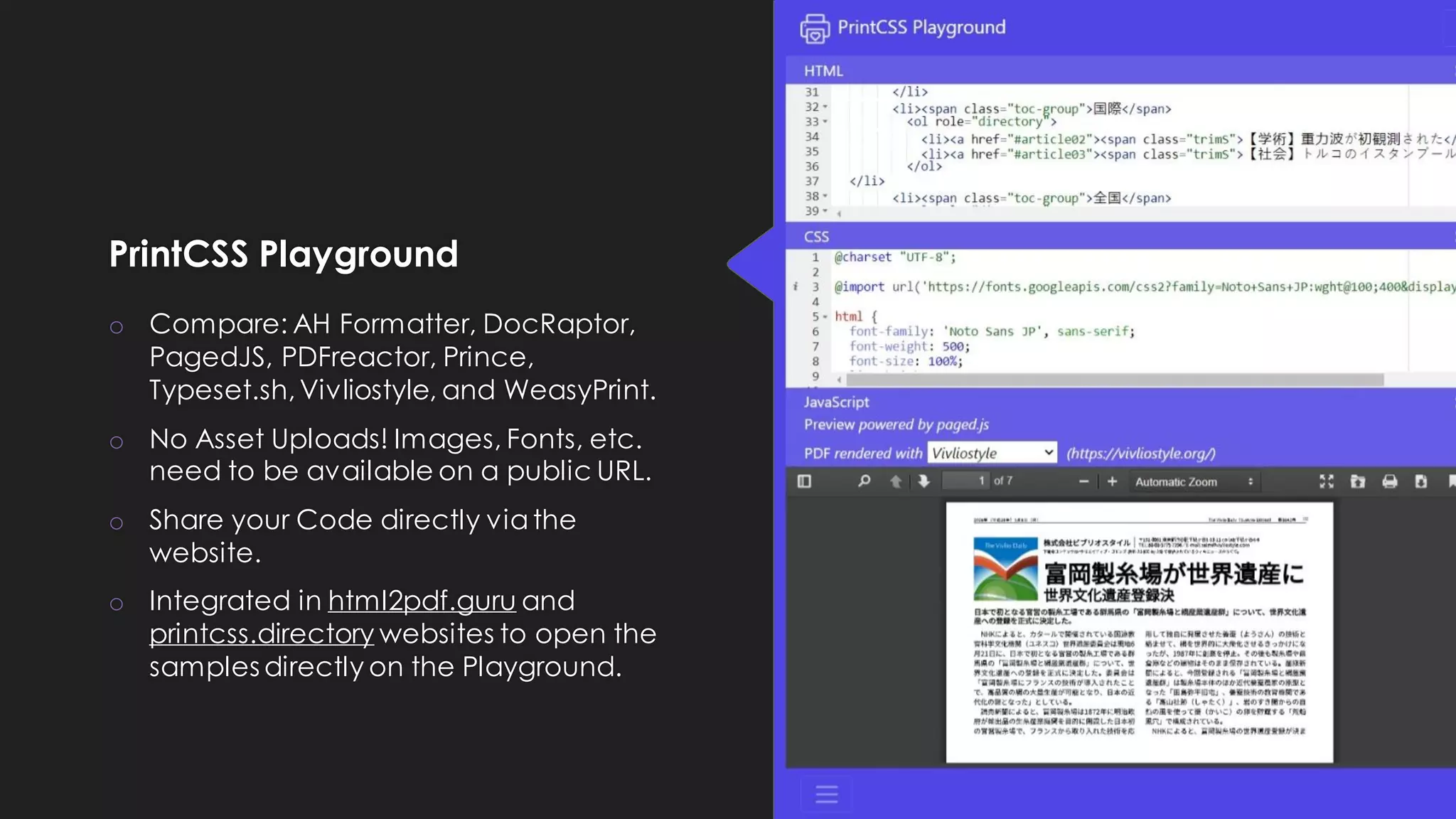Image resolution: width=1456 pixels, height=819 pixels.
Task: Click the PrintCSS Playground header title
Action: tap(921, 27)
